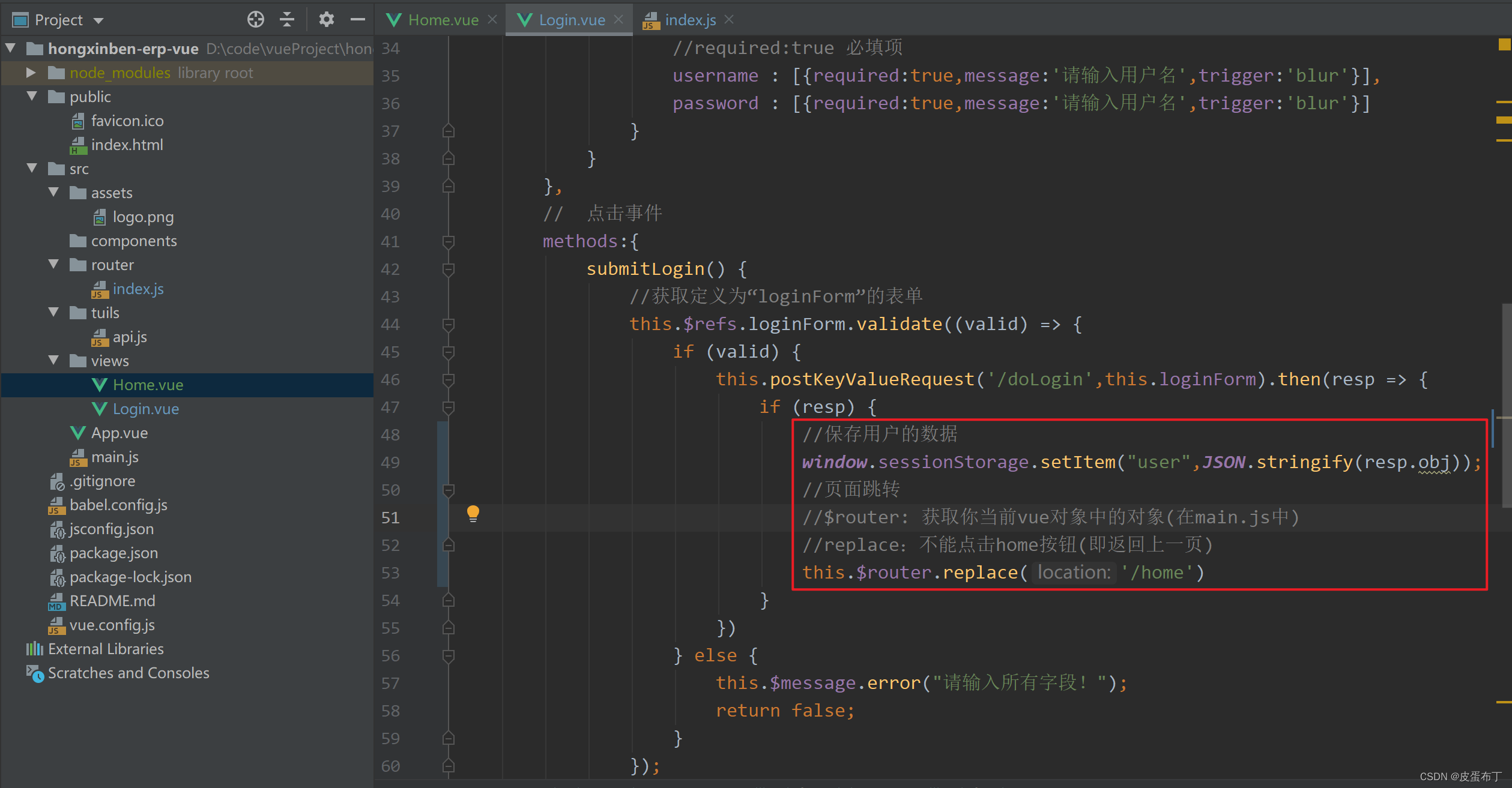The width and height of the screenshot is (1512, 788).
Task: Fold postKeyValueRequest callback at line 46
Action: coord(448,380)
